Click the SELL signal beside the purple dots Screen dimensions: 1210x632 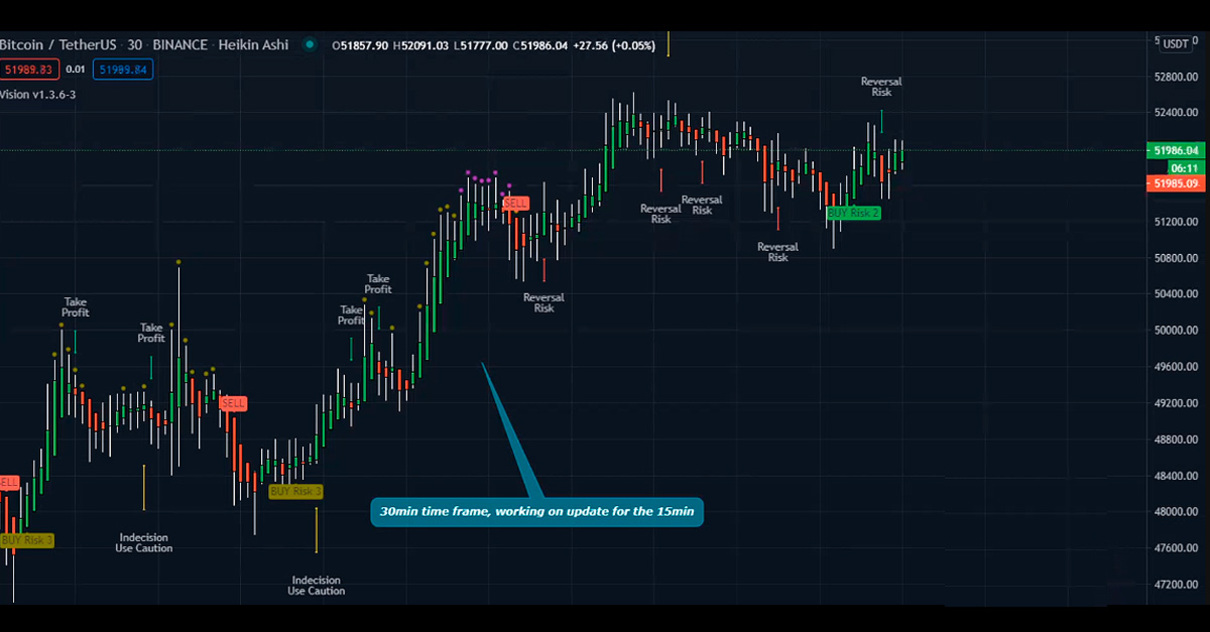[x=515, y=203]
